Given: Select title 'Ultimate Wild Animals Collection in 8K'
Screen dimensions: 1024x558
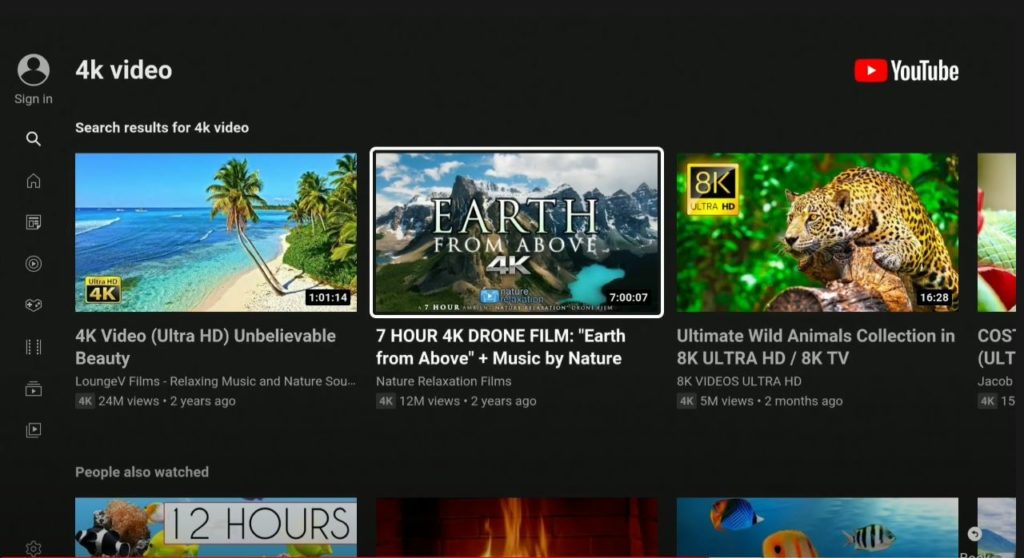Looking at the screenshot, I should [x=816, y=347].
